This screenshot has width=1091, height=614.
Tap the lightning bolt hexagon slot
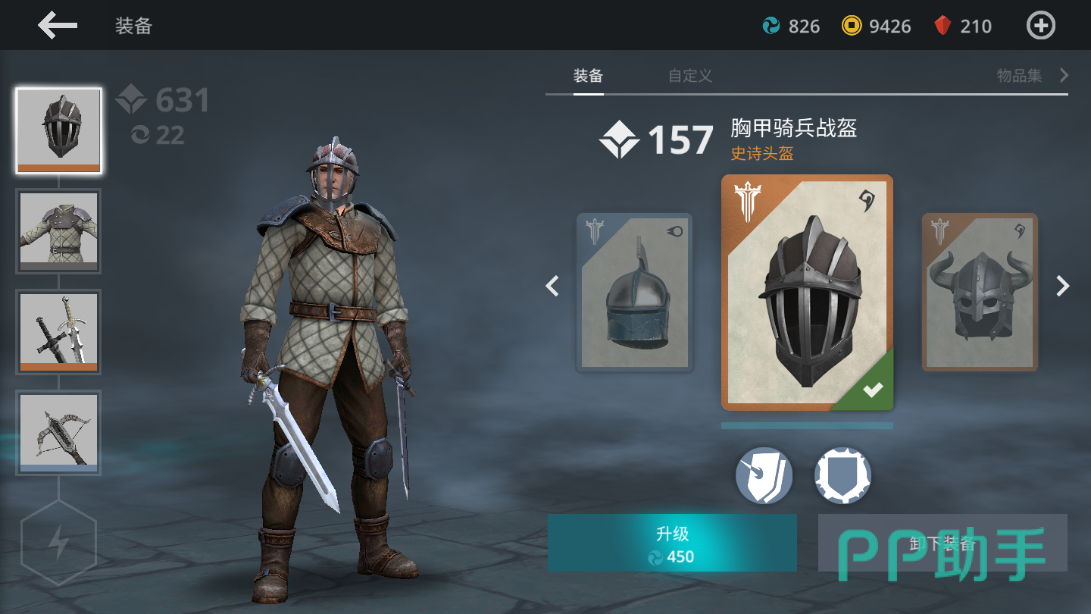click(x=58, y=542)
